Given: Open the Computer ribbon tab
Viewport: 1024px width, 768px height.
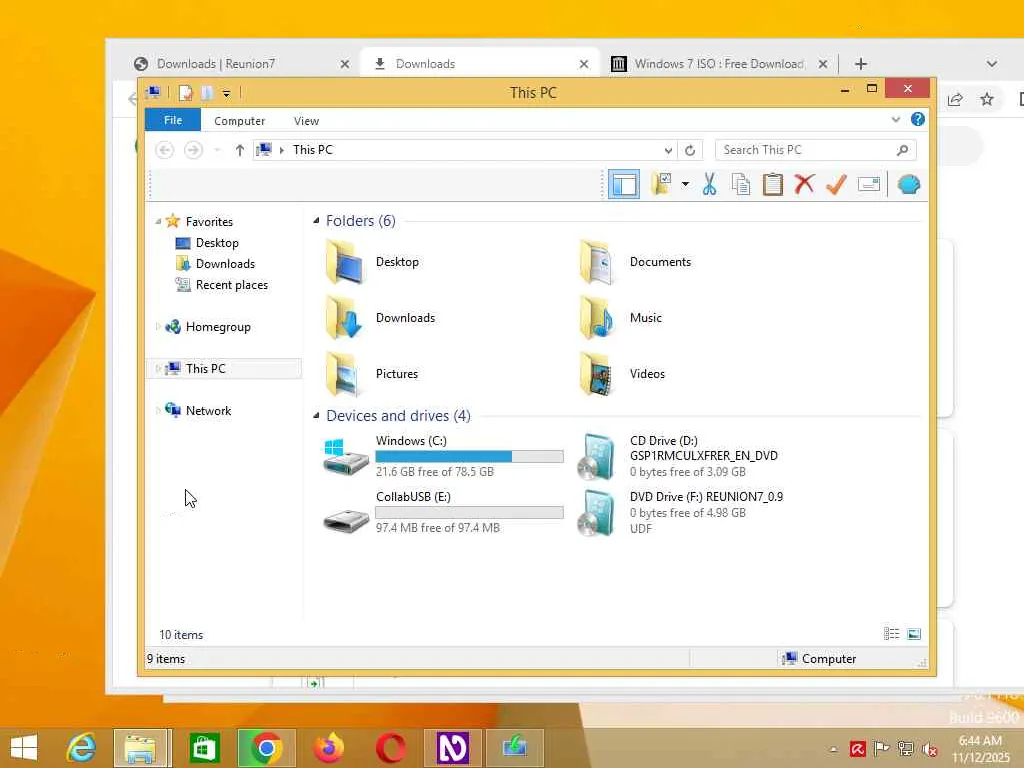Looking at the screenshot, I should [x=240, y=121].
